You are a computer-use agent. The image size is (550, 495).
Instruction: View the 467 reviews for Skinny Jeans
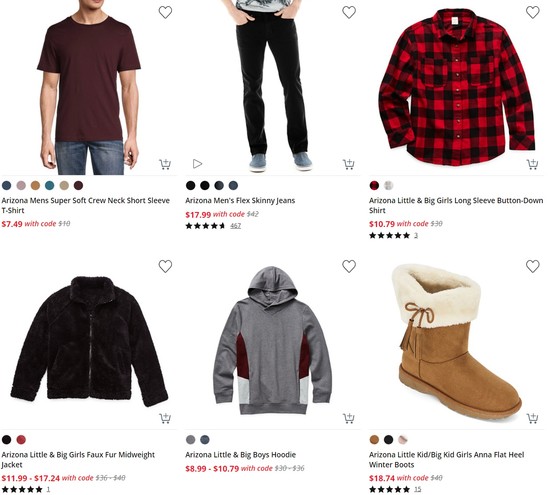(x=235, y=226)
